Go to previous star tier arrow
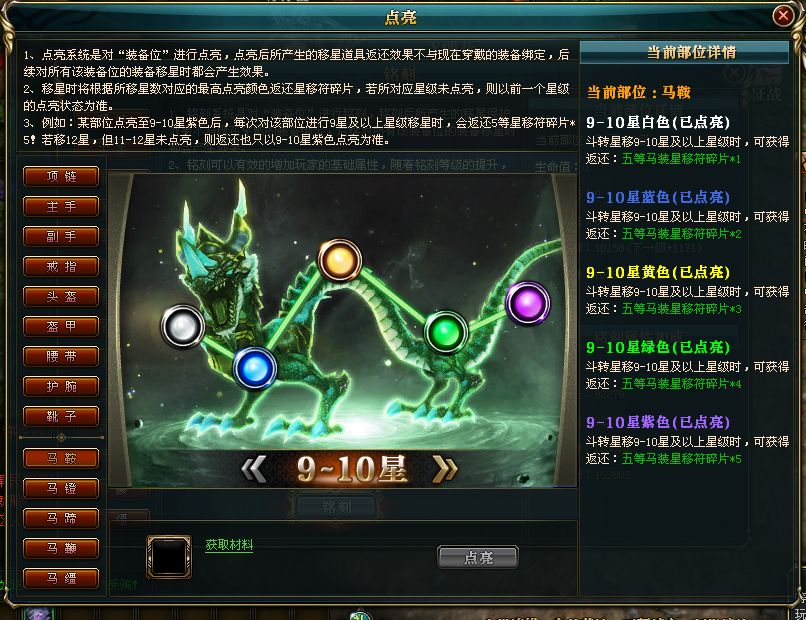806x620 pixels. pyautogui.click(x=254, y=469)
